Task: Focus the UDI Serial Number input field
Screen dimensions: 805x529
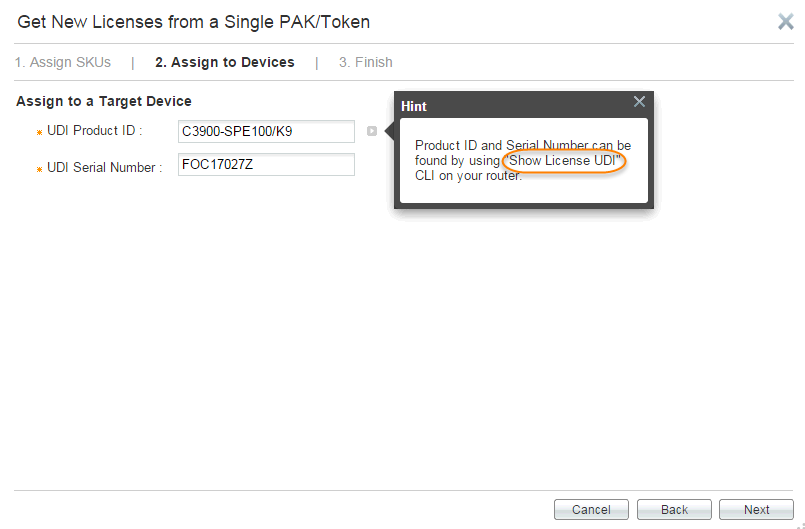Action: pos(266,164)
